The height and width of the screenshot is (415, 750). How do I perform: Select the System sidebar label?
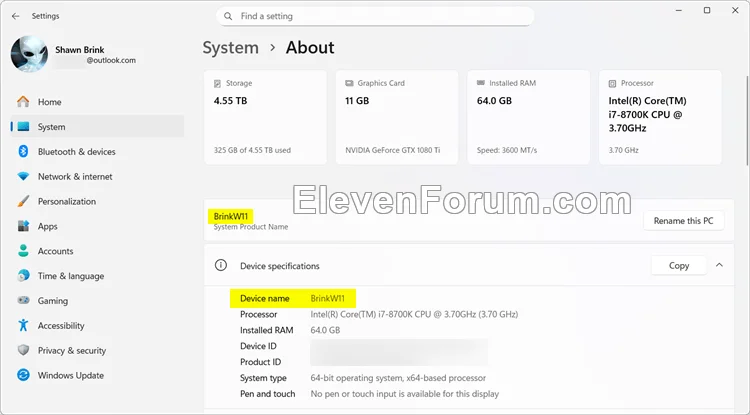(51, 127)
